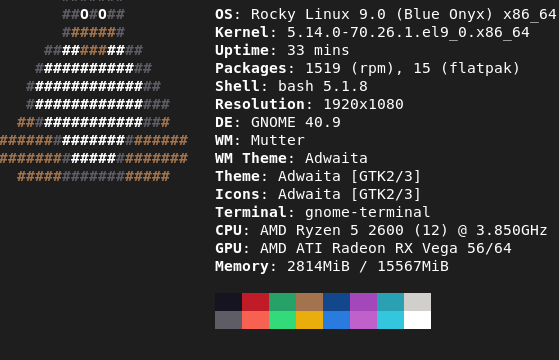Select the WM Mutter line
This screenshot has width=559, height=360.
[260, 140]
